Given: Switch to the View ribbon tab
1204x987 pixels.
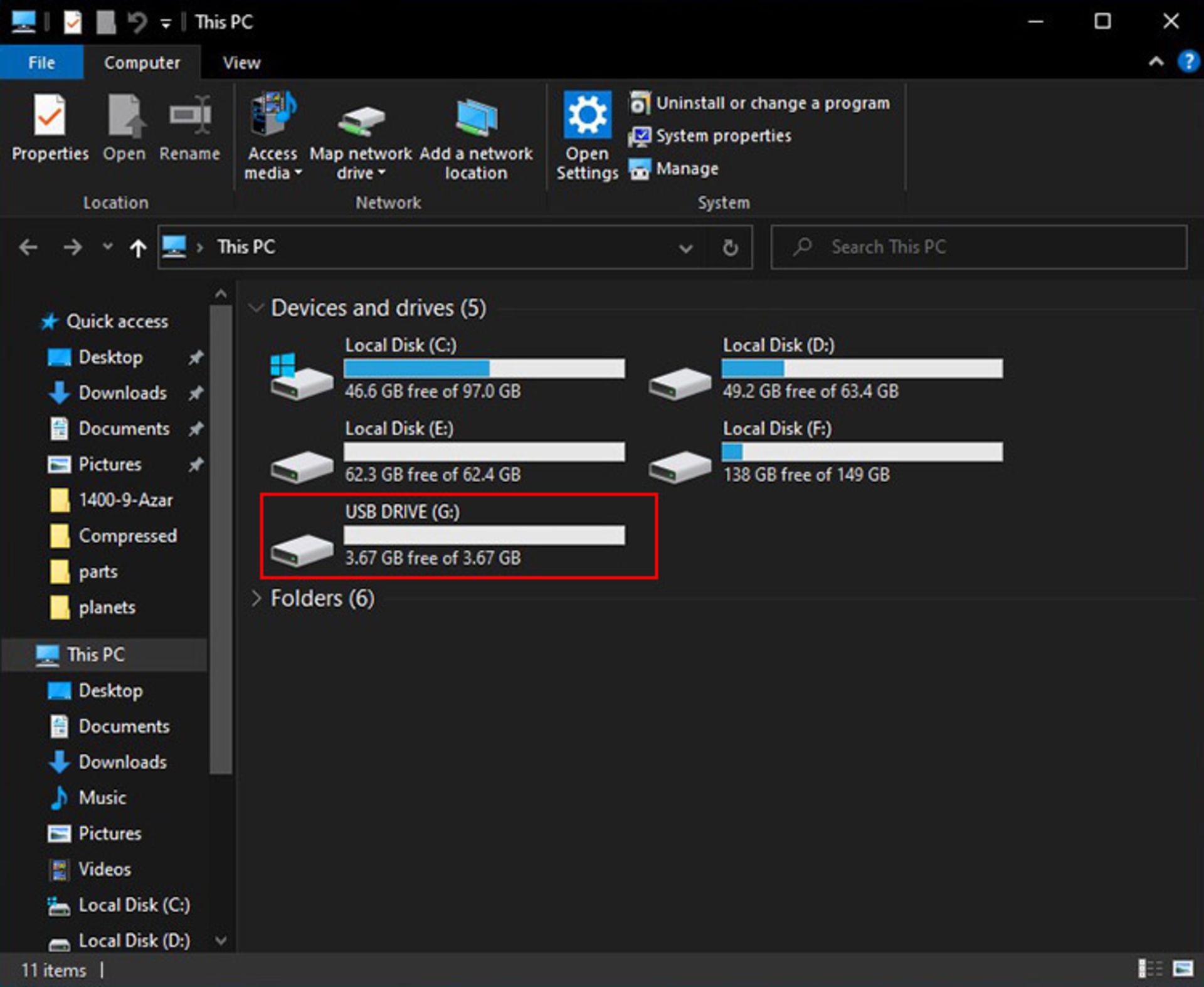Looking at the screenshot, I should pos(241,63).
